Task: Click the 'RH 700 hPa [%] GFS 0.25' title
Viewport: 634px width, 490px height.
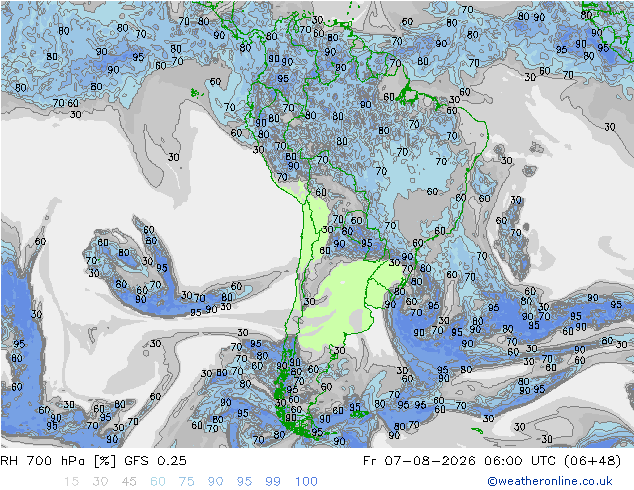Action: tap(93, 461)
